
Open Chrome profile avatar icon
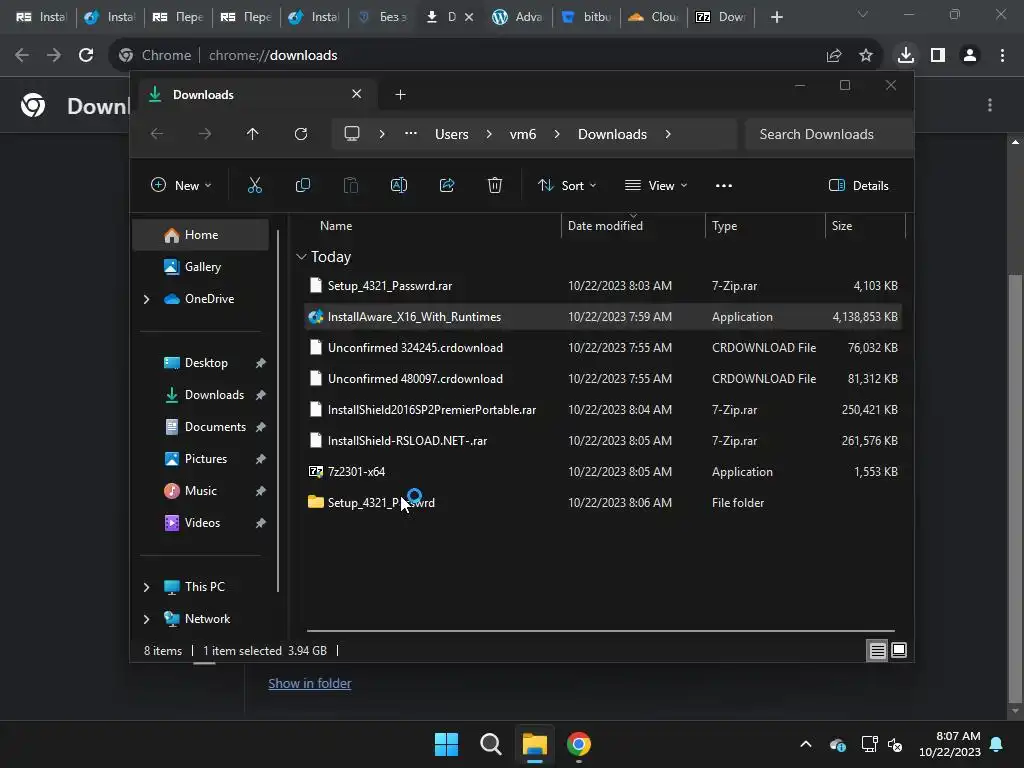point(970,55)
